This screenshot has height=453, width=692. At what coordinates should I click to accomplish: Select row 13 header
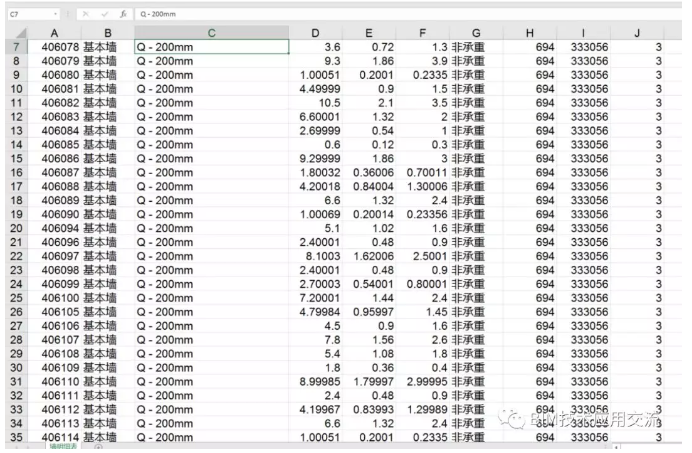coord(16,131)
